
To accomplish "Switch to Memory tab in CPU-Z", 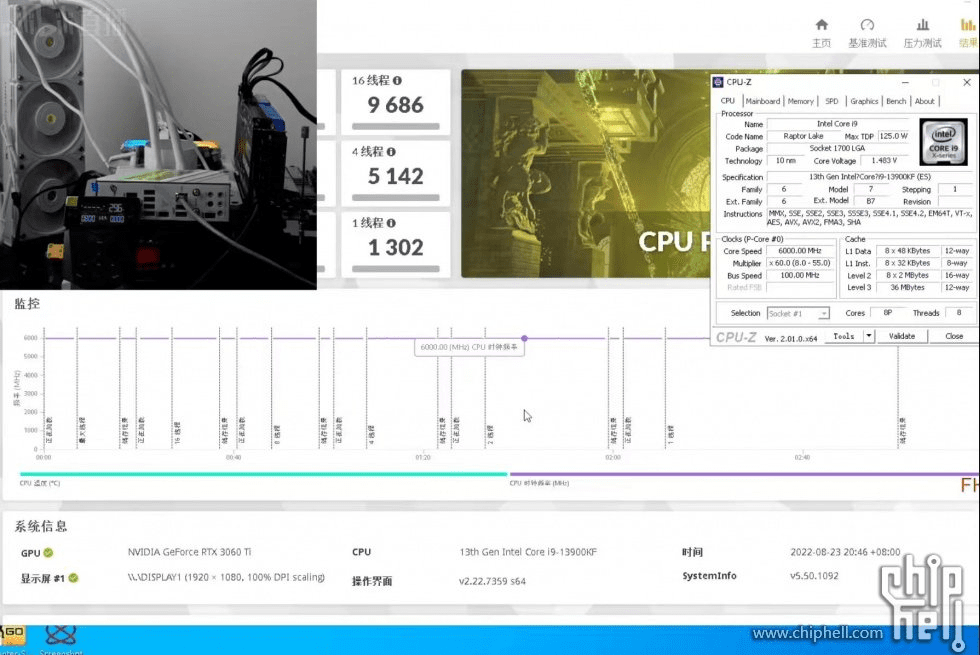I will click(801, 101).
